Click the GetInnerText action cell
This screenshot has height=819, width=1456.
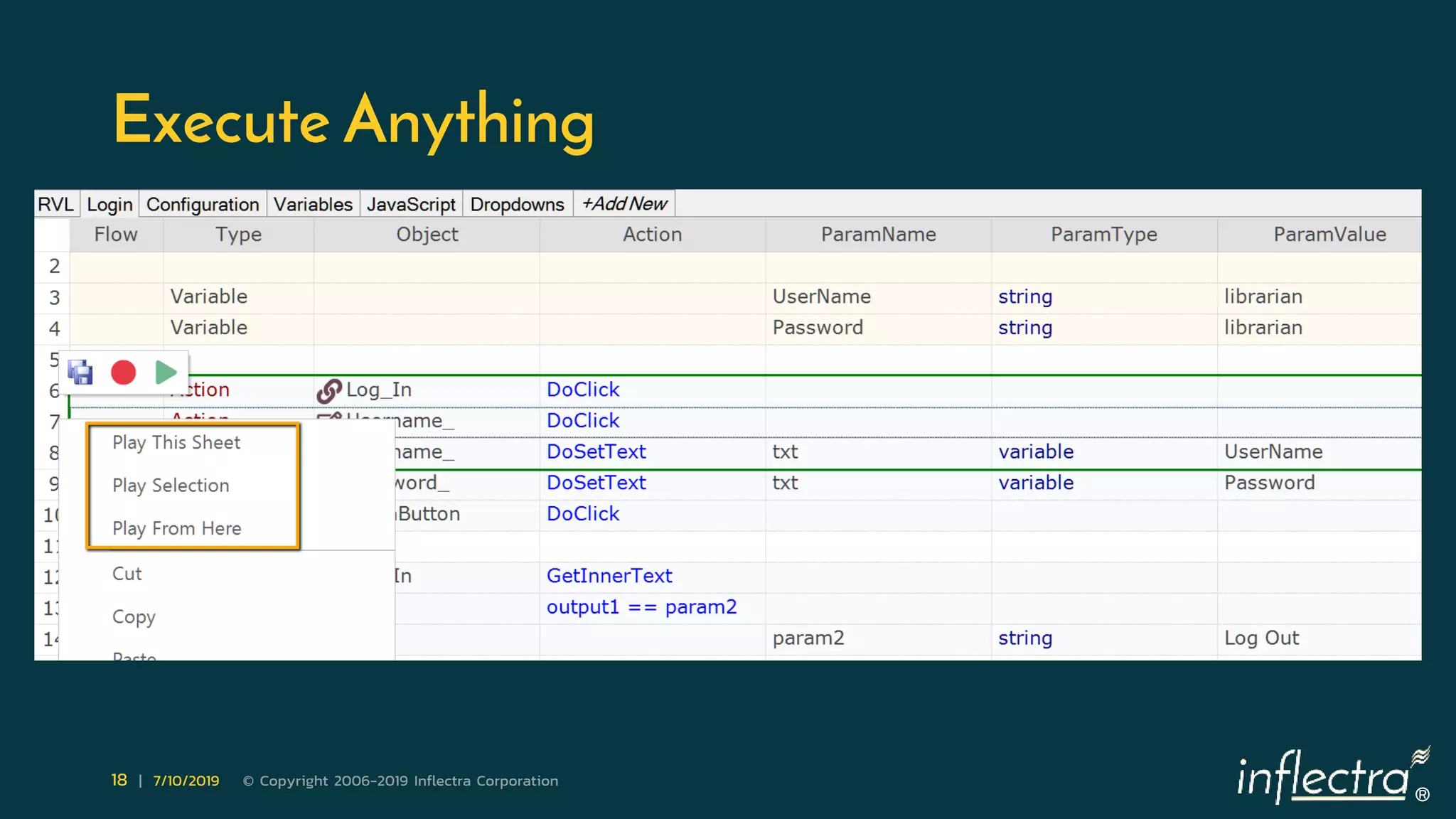tap(609, 576)
